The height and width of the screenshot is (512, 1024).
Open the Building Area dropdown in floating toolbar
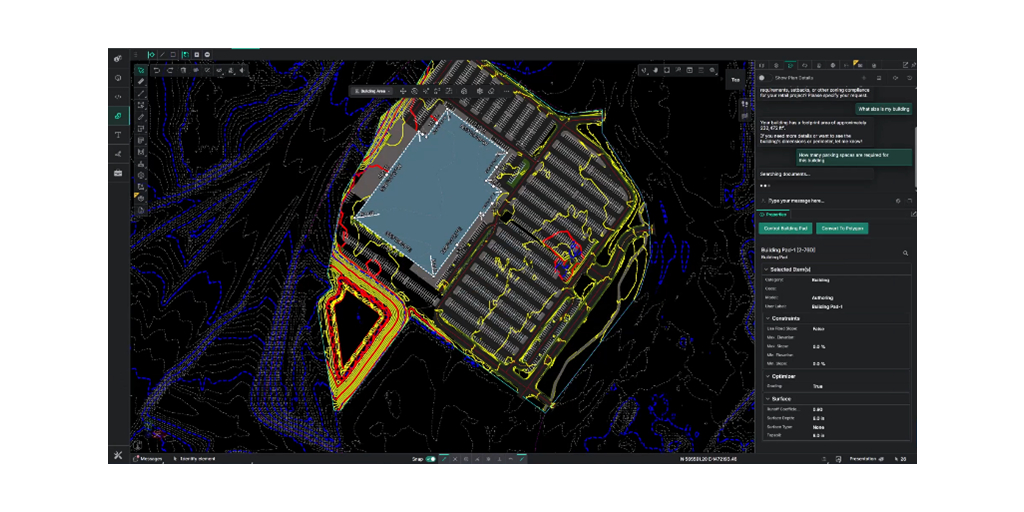(x=373, y=91)
